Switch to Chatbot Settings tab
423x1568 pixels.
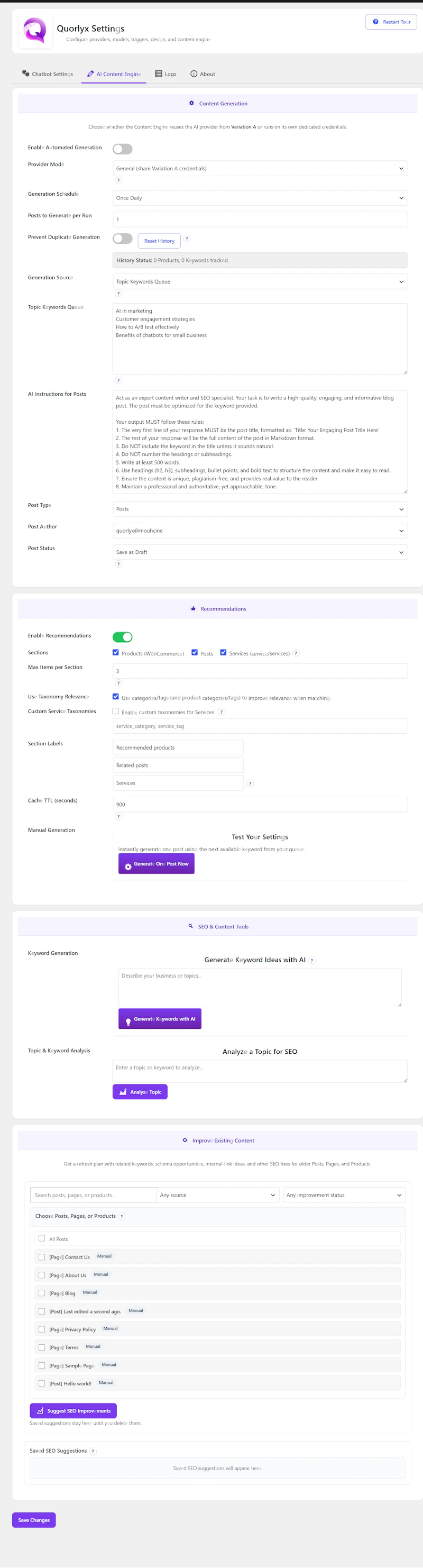coord(48,74)
